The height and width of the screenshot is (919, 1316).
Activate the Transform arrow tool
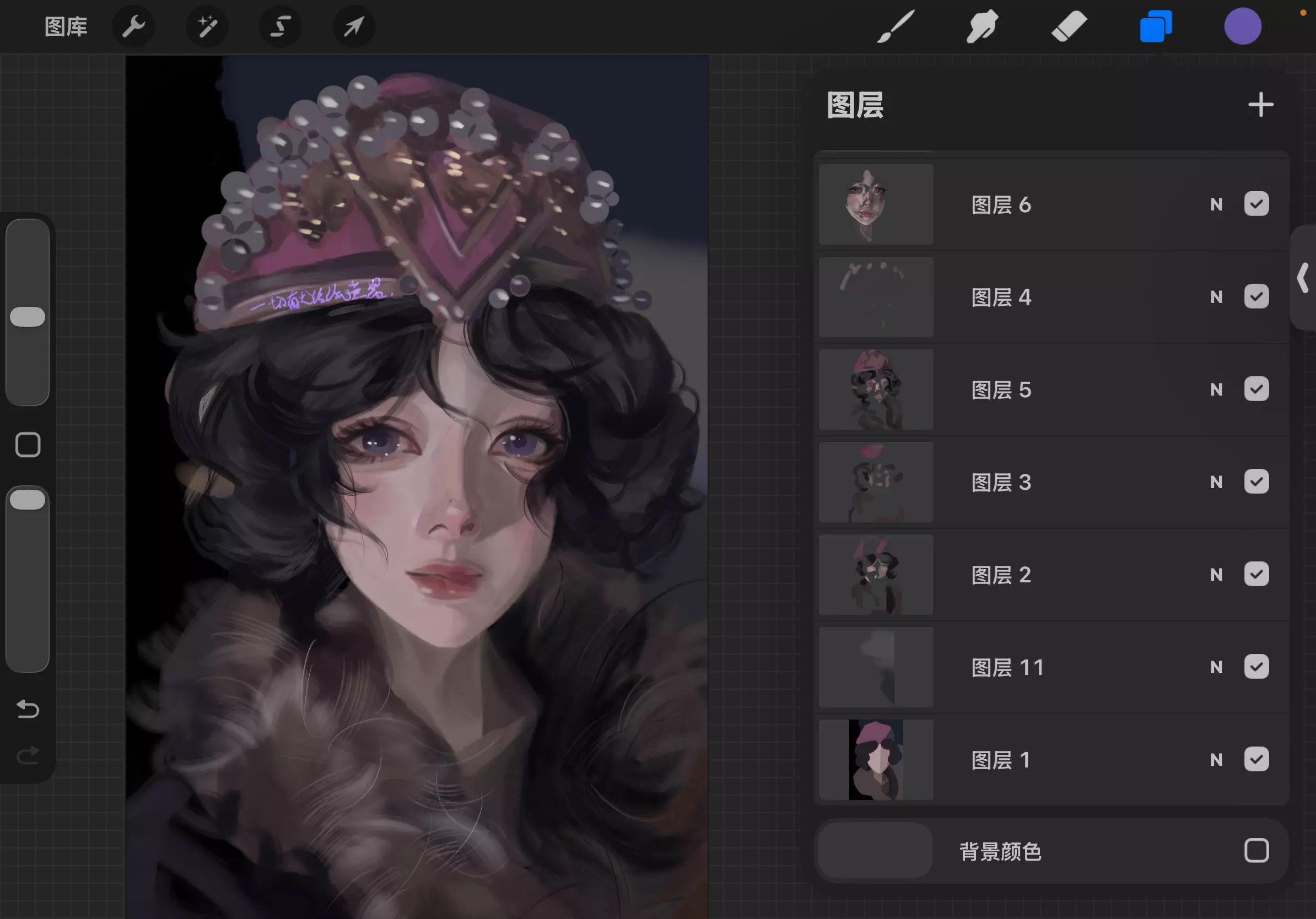(354, 26)
